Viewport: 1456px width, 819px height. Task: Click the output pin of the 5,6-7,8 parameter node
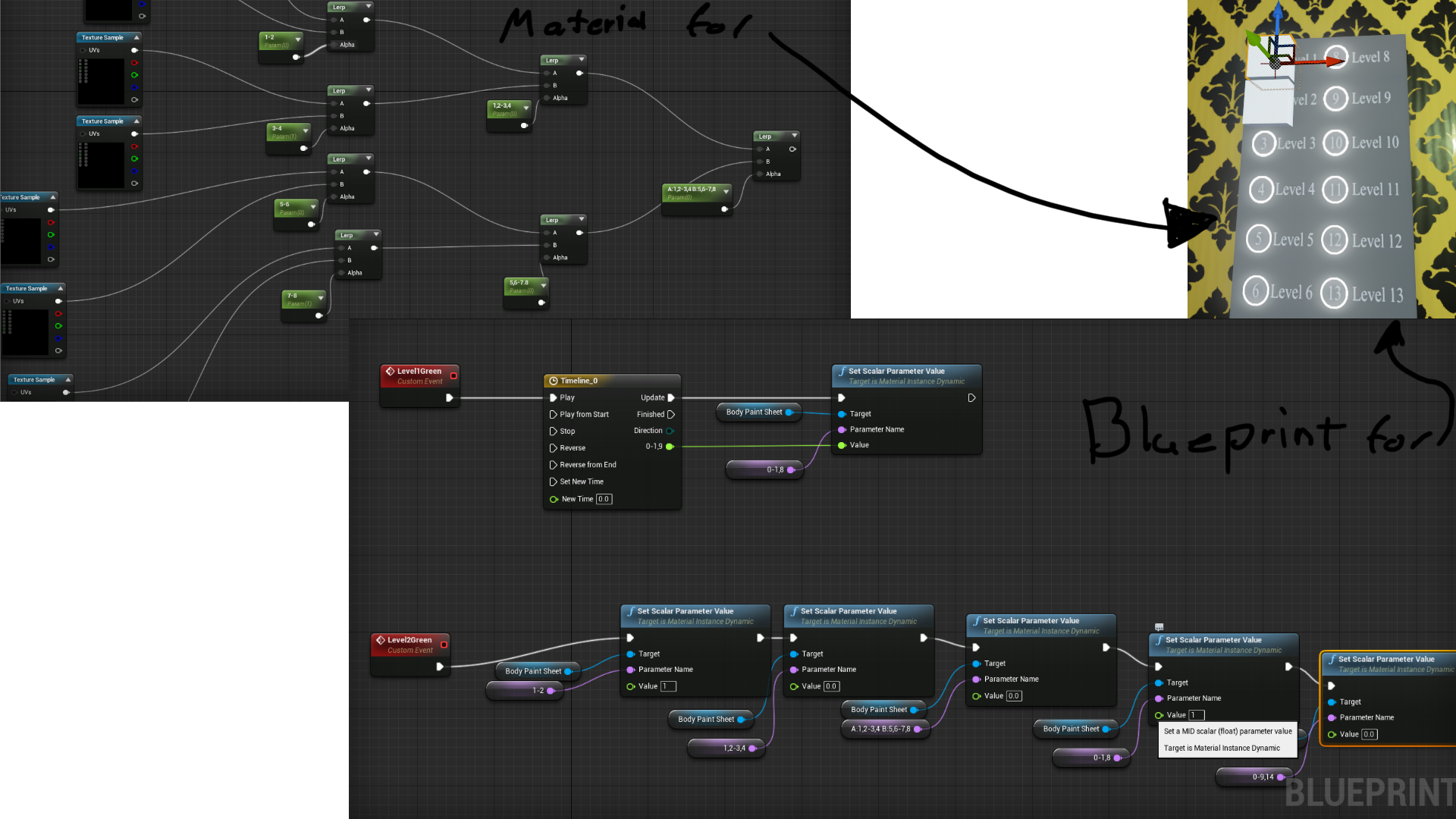click(541, 303)
